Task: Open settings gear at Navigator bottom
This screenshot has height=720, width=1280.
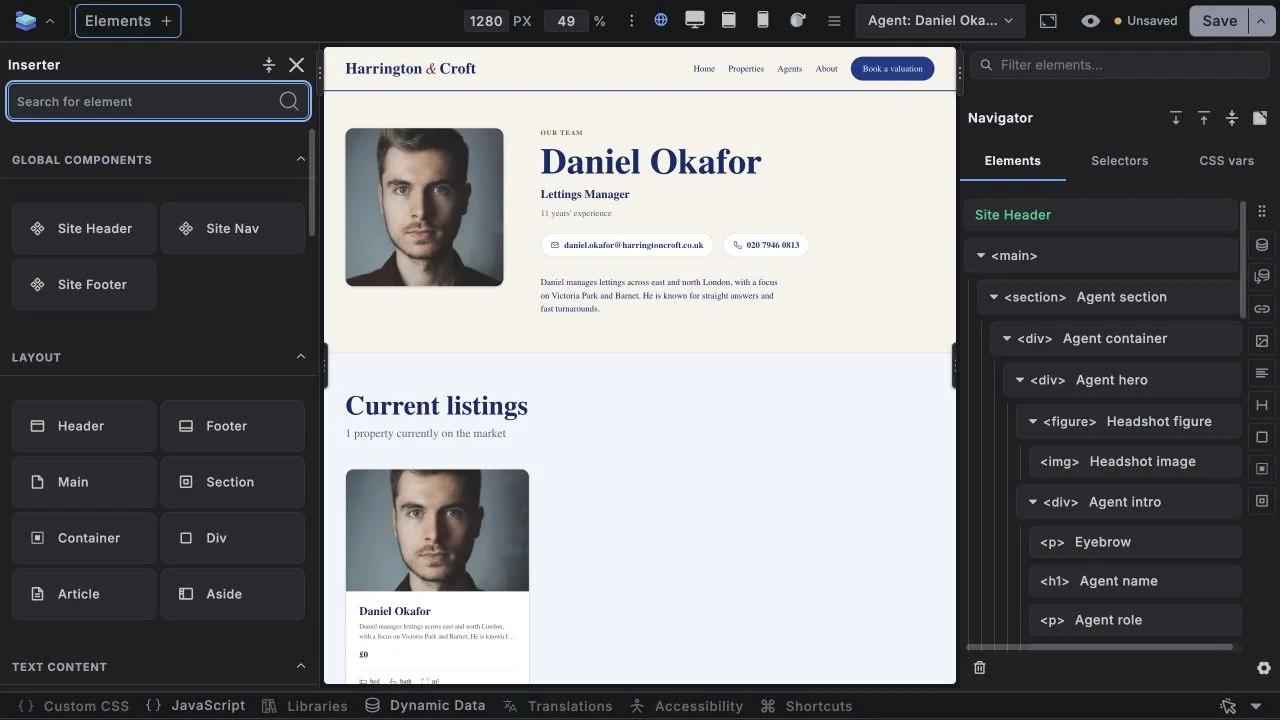Action: [1264, 668]
